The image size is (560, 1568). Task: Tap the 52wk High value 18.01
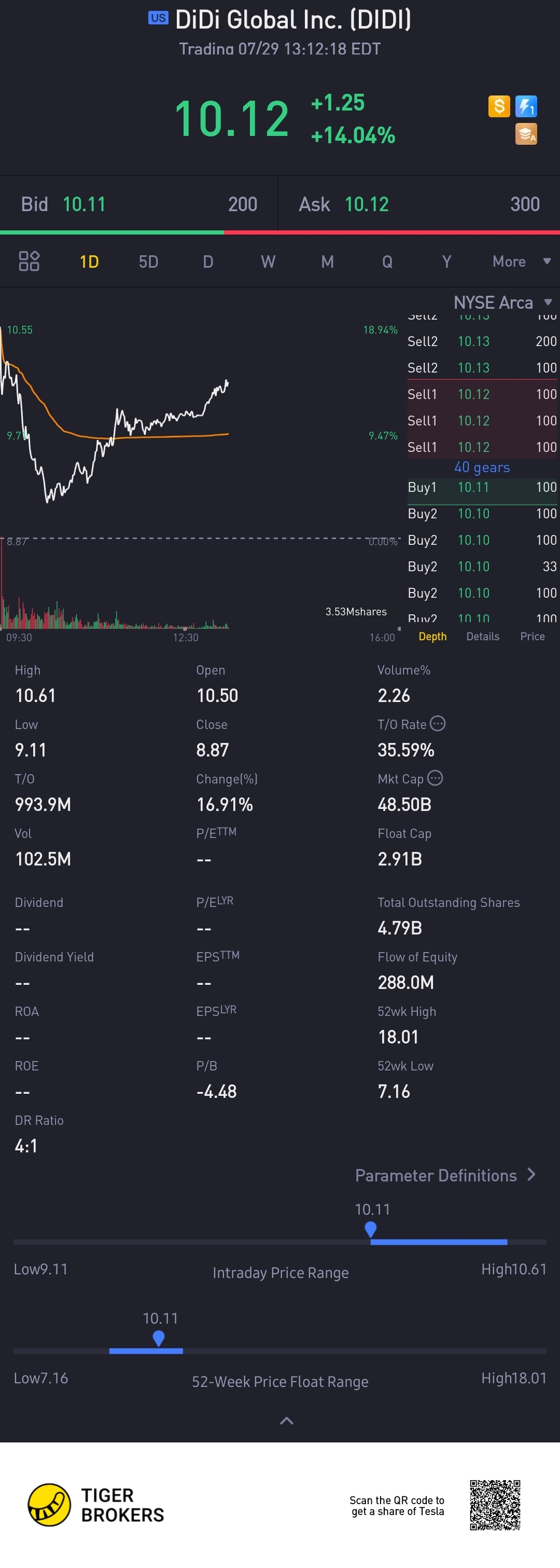coord(398,1037)
